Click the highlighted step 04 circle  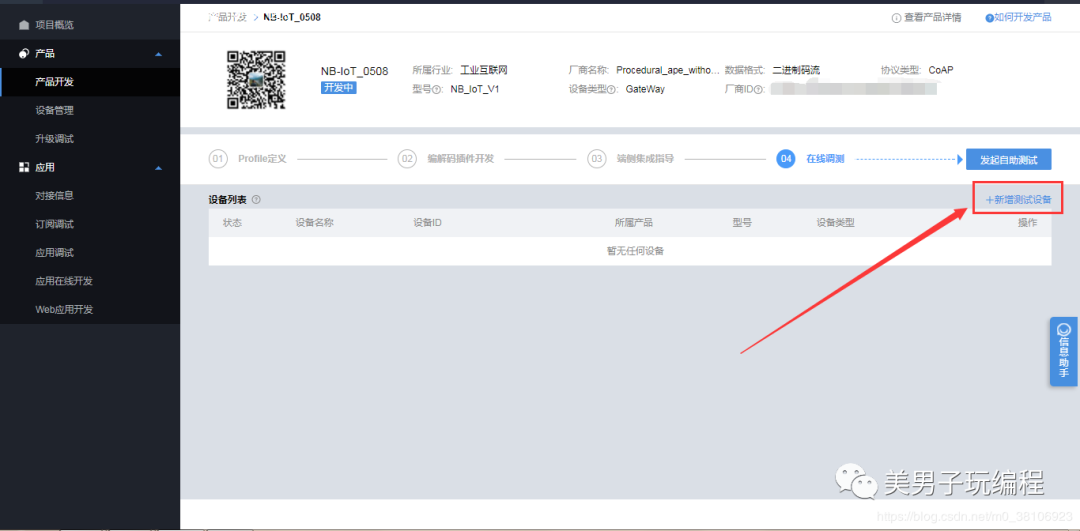pos(785,159)
